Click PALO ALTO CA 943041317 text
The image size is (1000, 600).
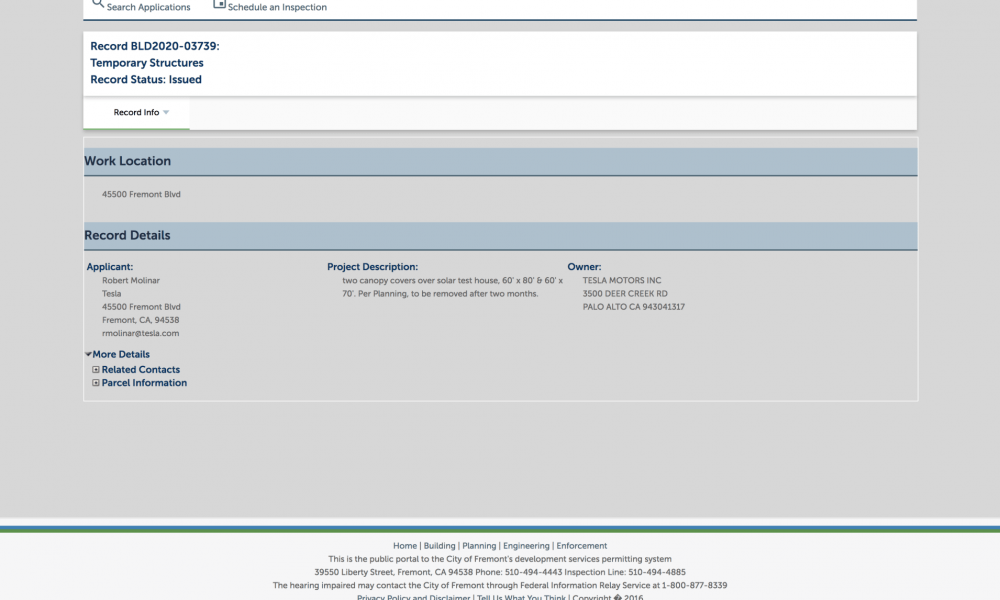(x=633, y=307)
